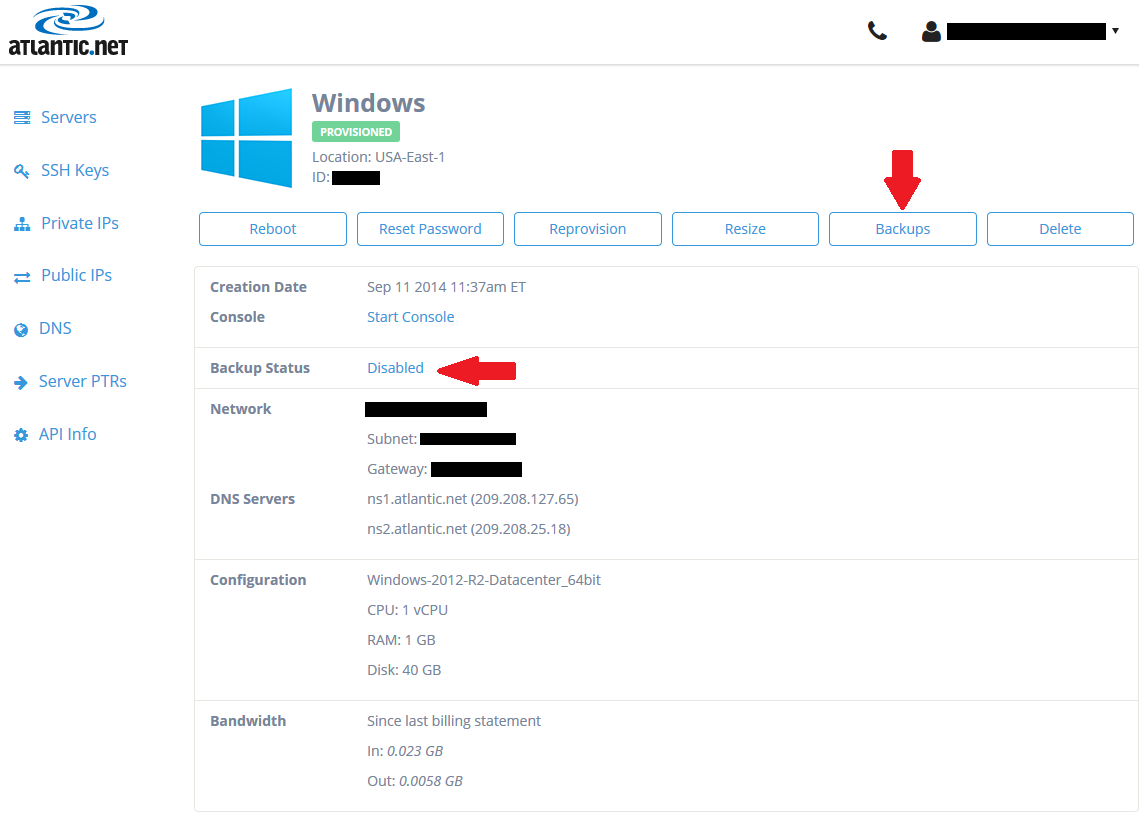Viewport: 1139px width, 814px height.
Task: Click ns2.atlantic.net DNS server entry
Action: click(x=469, y=529)
